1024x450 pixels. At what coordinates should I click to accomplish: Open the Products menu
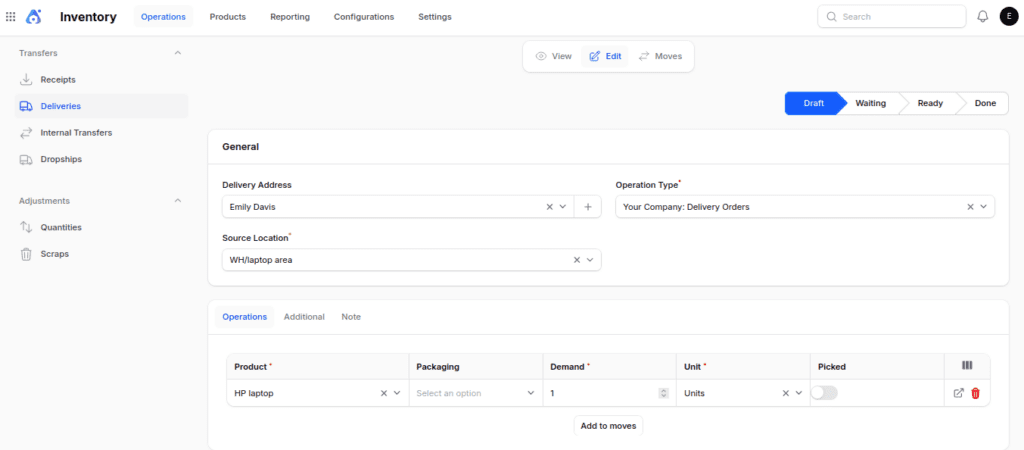pyautogui.click(x=227, y=17)
